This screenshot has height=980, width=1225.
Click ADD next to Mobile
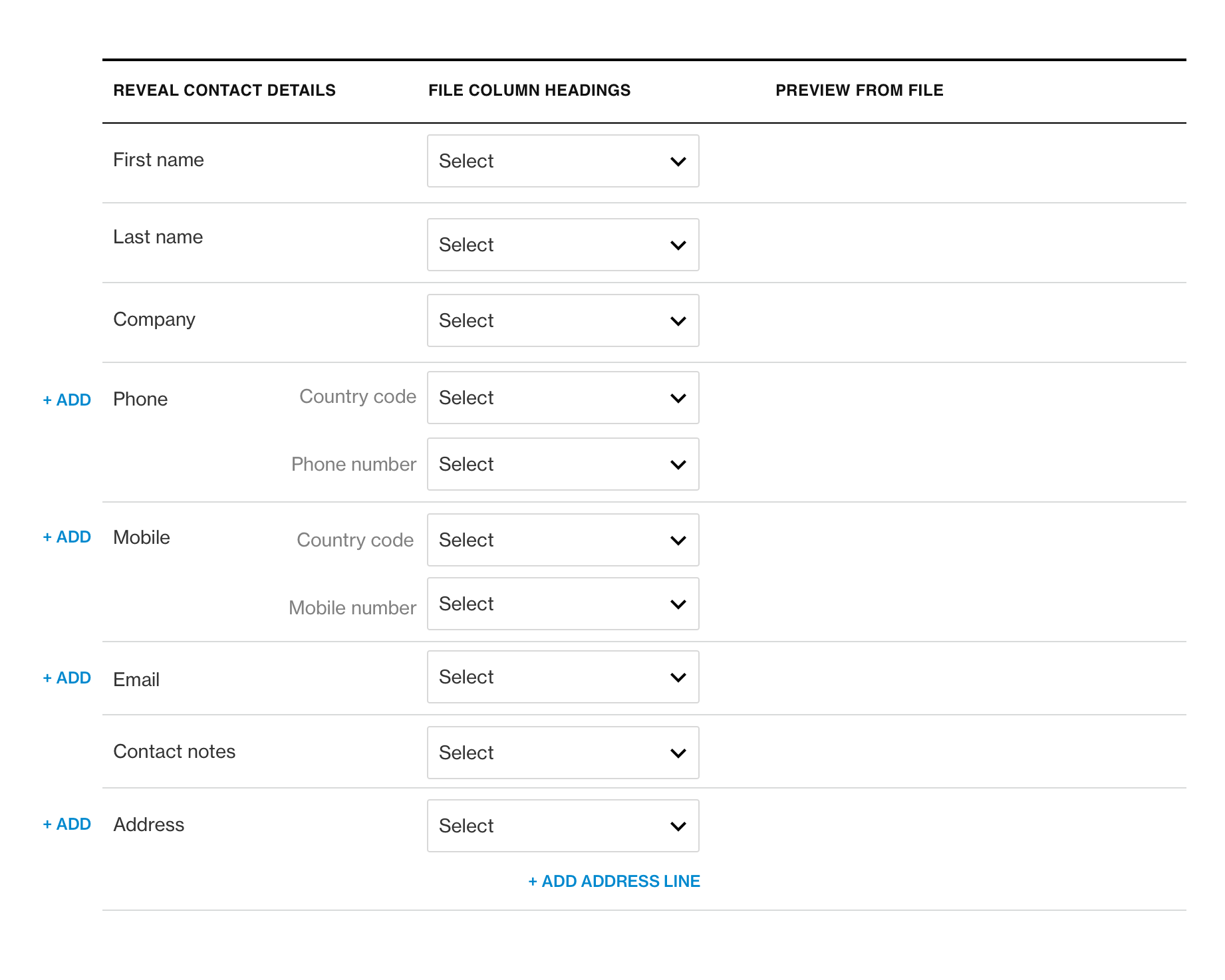click(x=67, y=537)
